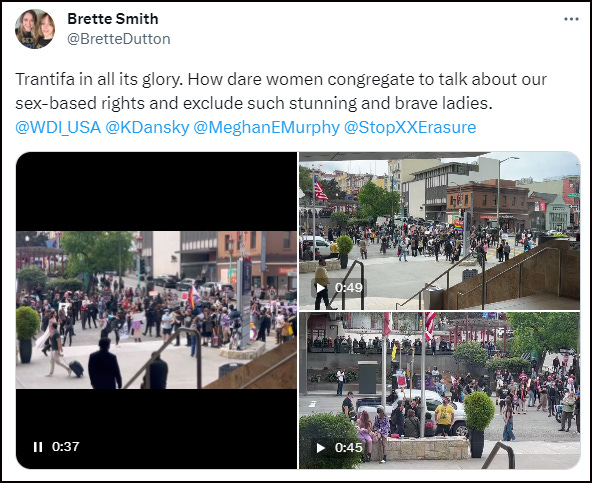Click the 0:37 time label
Viewport: 592px width, 483px height.
(x=66, y=447)
